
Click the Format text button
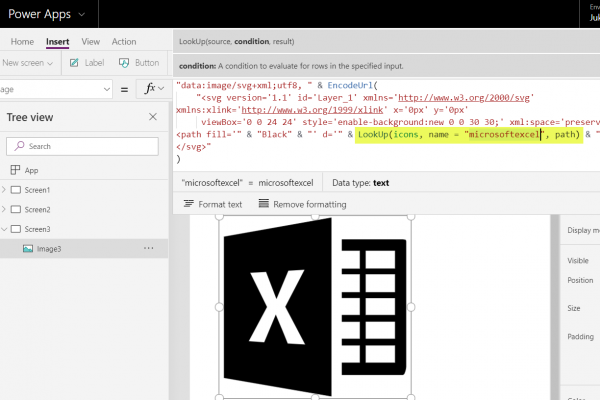pos(213,204)
